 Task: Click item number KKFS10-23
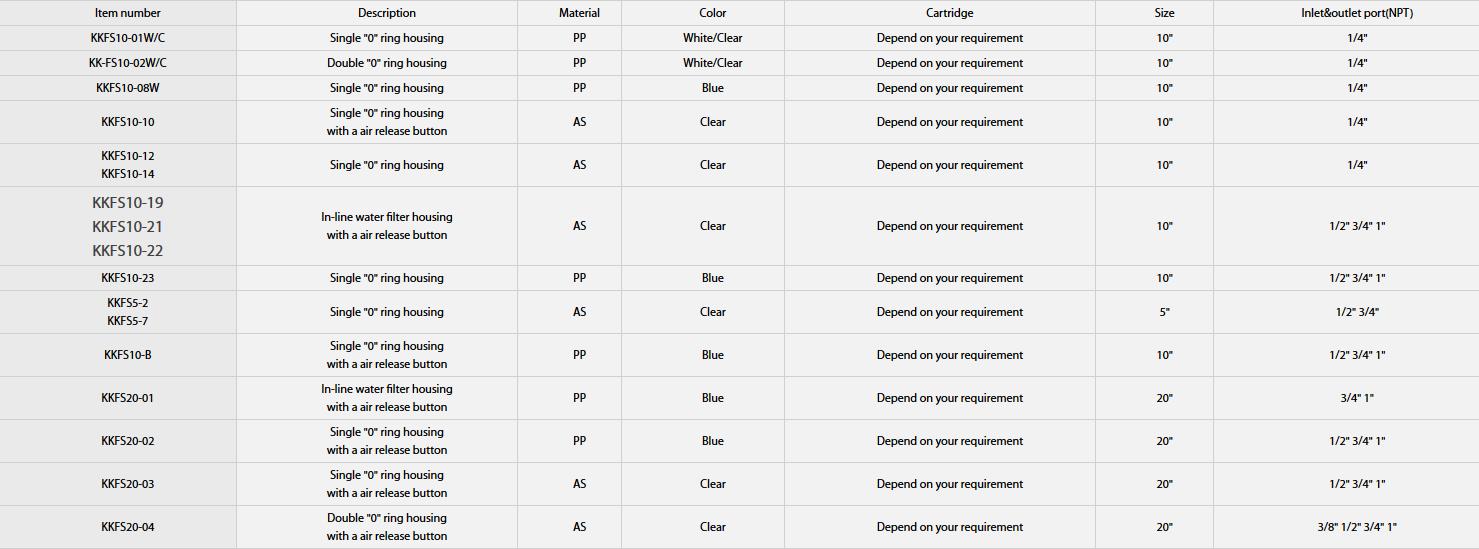128,278
